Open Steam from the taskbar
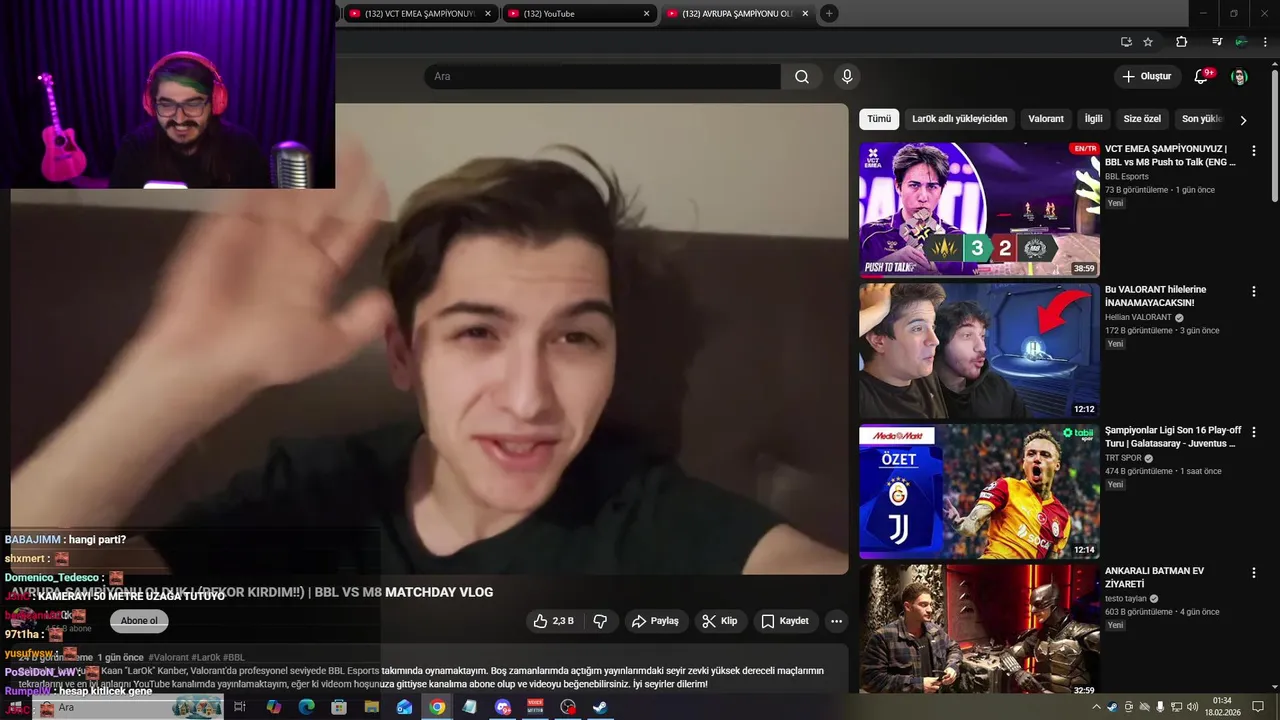The image size is (1280, 720). pyautogui.click(x=600, y=707)
